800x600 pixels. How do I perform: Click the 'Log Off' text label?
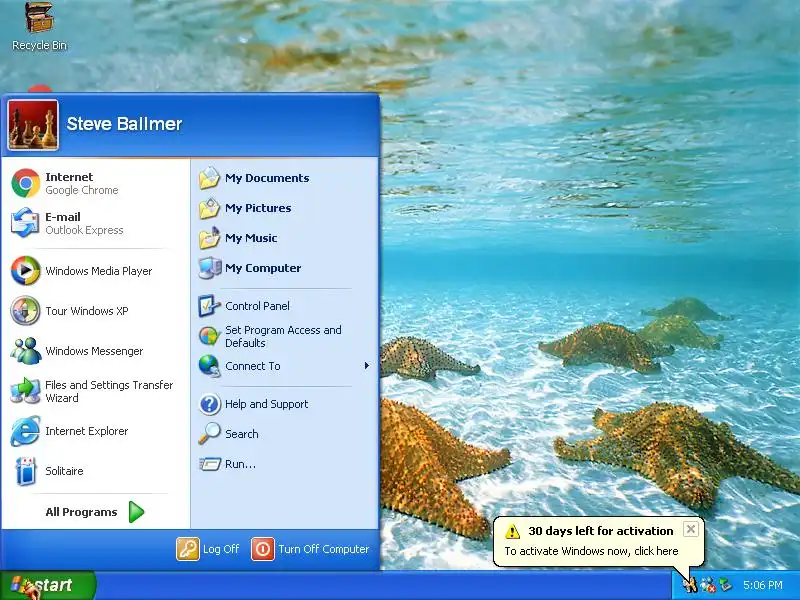(221, 549)
